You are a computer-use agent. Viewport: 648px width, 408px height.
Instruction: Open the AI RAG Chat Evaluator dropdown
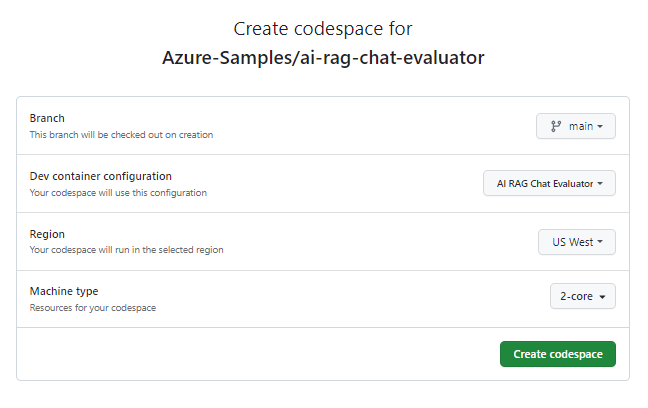[549, 184]
